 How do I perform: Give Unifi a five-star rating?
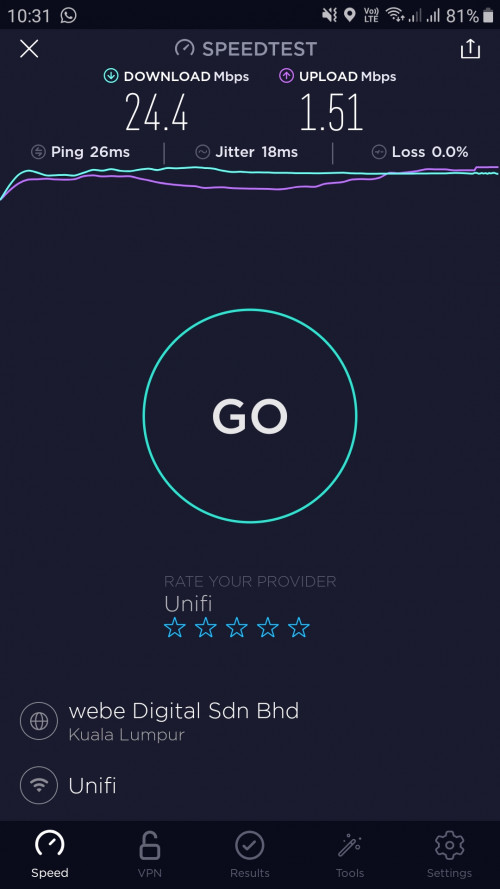pos(299,628)
